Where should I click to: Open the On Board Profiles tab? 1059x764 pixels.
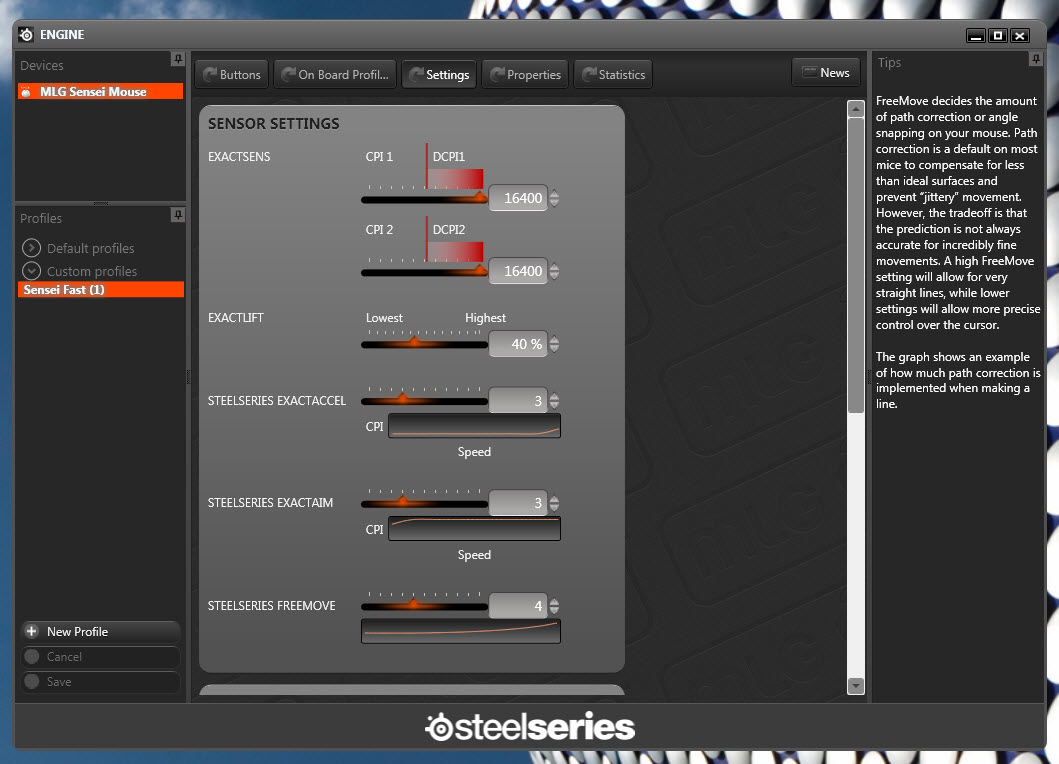[336, 74]
